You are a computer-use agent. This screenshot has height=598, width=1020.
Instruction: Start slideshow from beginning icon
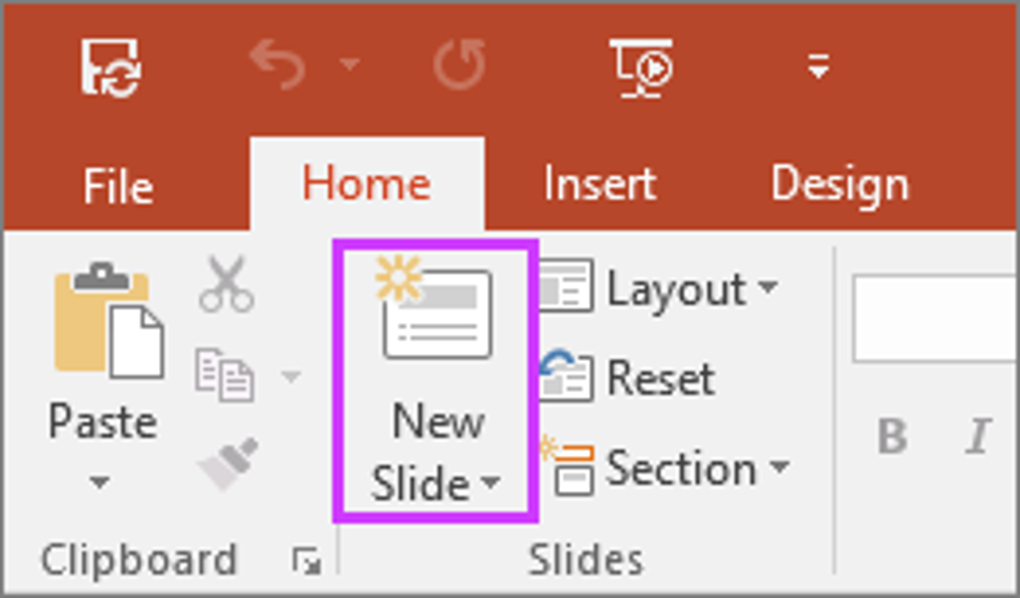coord(642,67)
